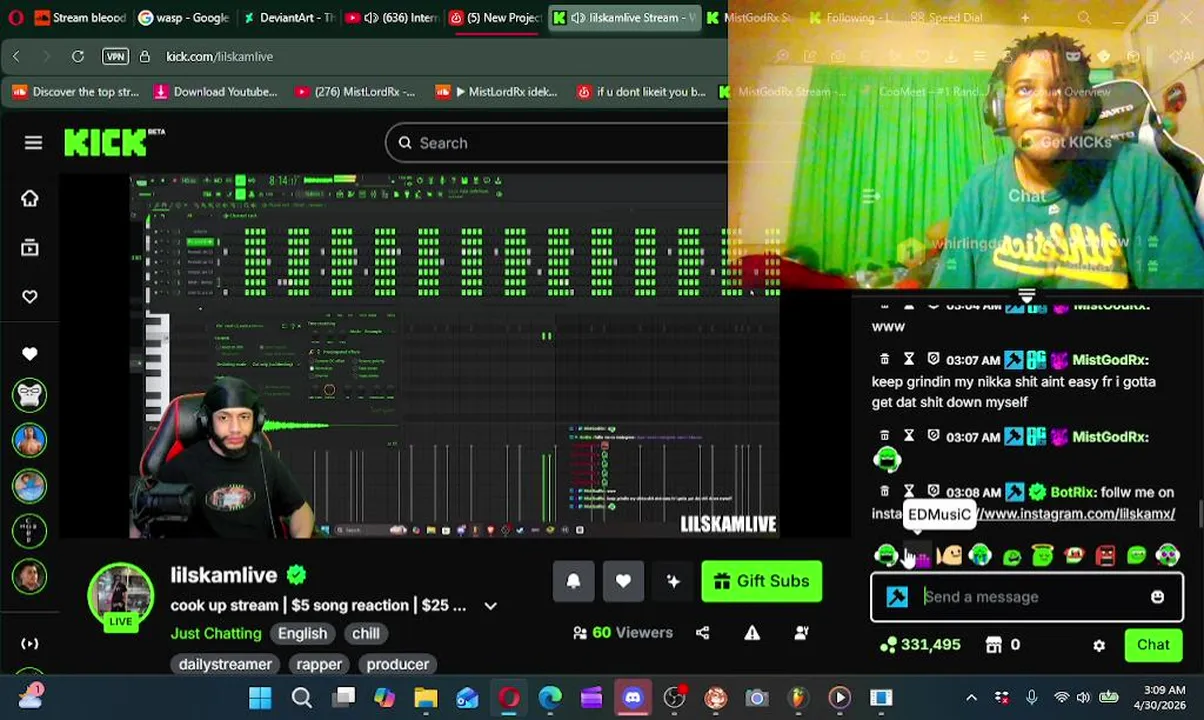Image resolution: width=1204 pixels, height=720 pixels.
Task: Delete the 'keep grindin' MistGodRx message via trash icon
Action: 884,359
